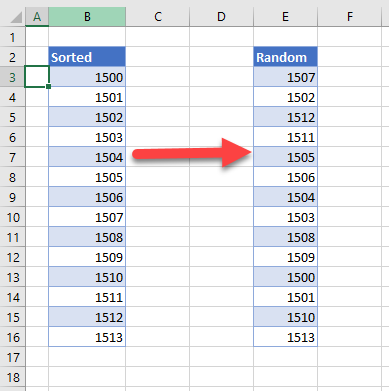The image size is (389, 391).
Task: Select Sorted cell with value 1501
Action: [x=87, y=97]
